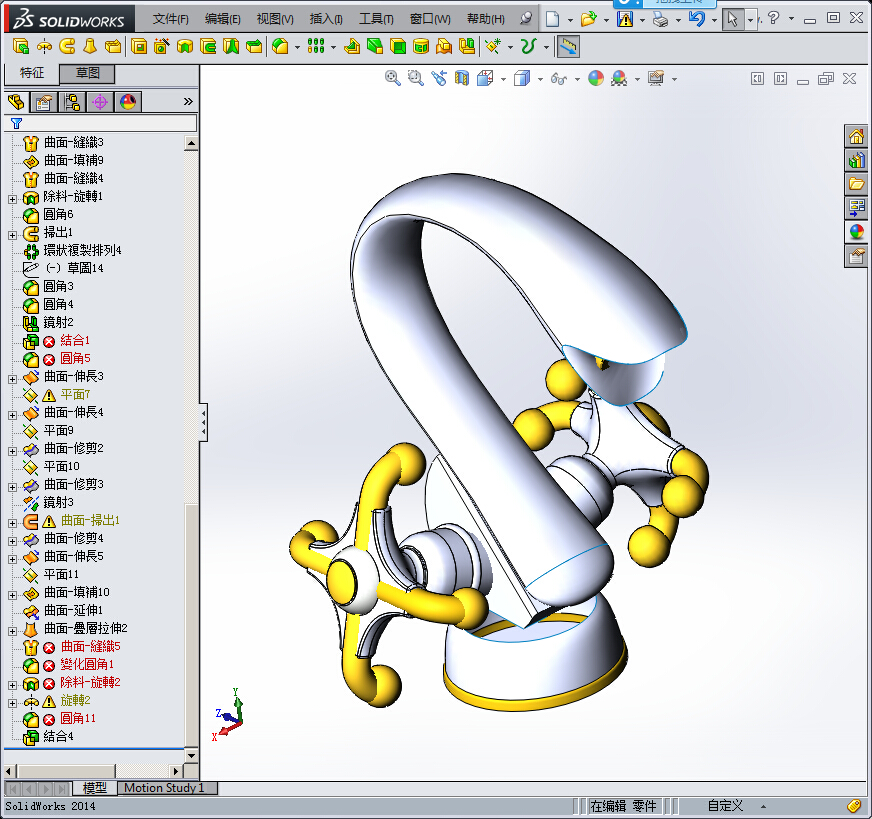
Task: Open the RealView graphics shading icon
Action: click(595, 78)
